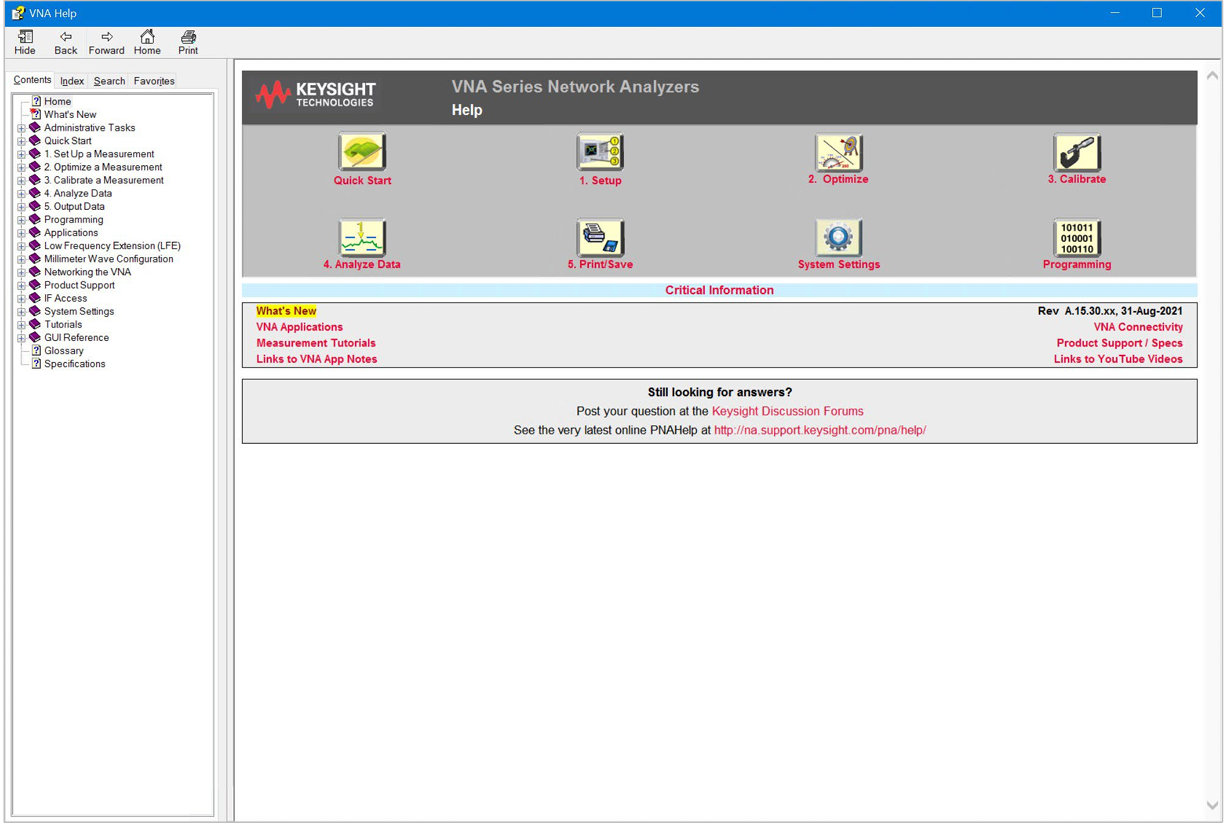Expand the Quick Start tree node
The image size is (1230, 829).
coord(21,141)
